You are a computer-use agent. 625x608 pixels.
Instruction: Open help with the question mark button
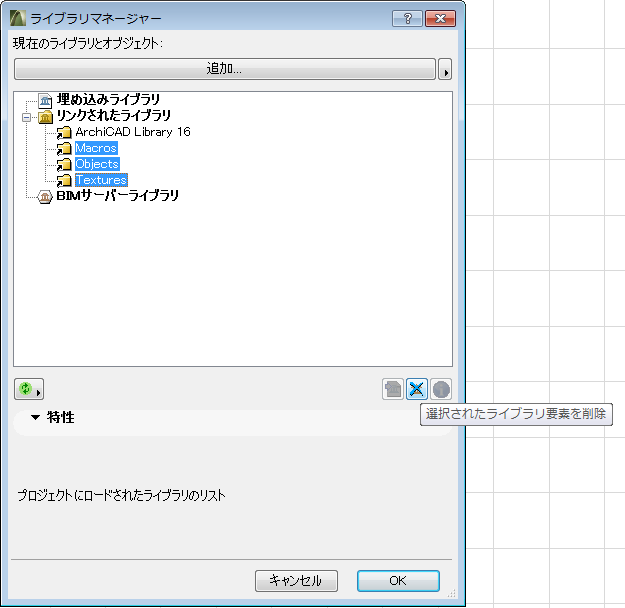[x=407, y=18]
